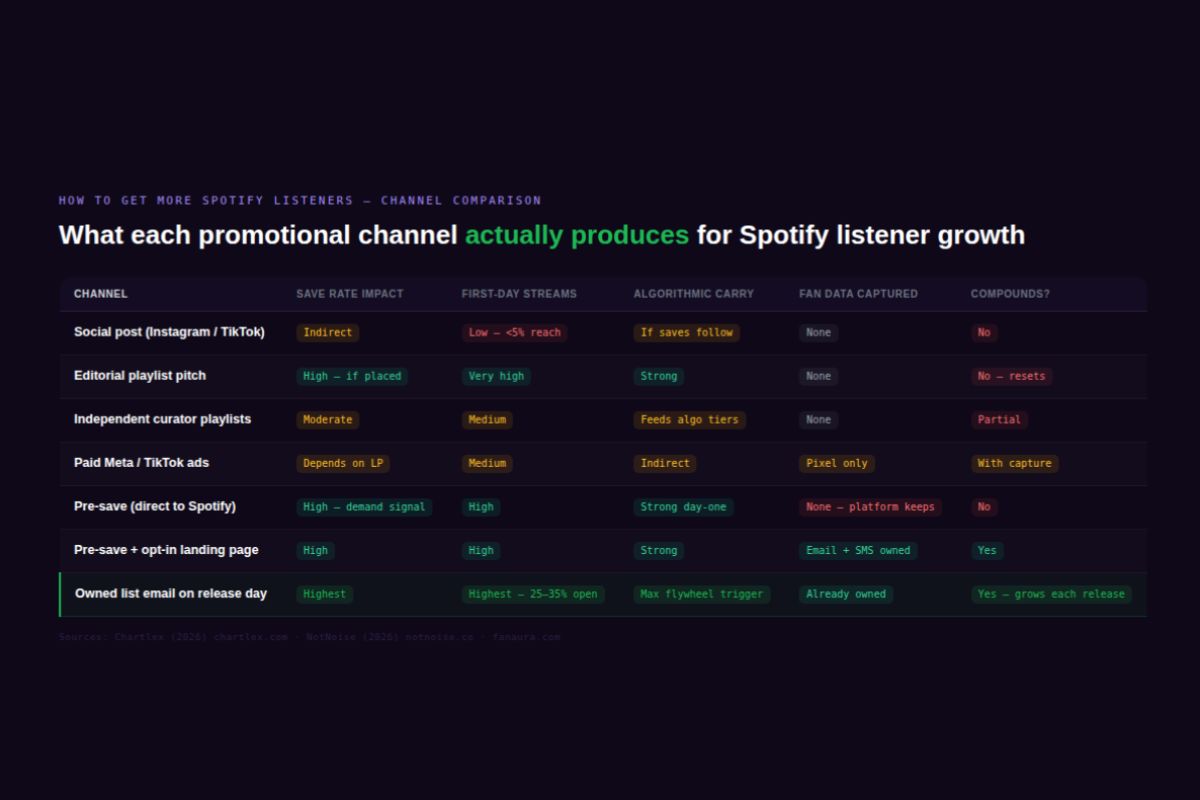Click the 'Partial' badge
Viewport: 1200px width, 800px height.
pyautogui.click(x=999, y=420)
